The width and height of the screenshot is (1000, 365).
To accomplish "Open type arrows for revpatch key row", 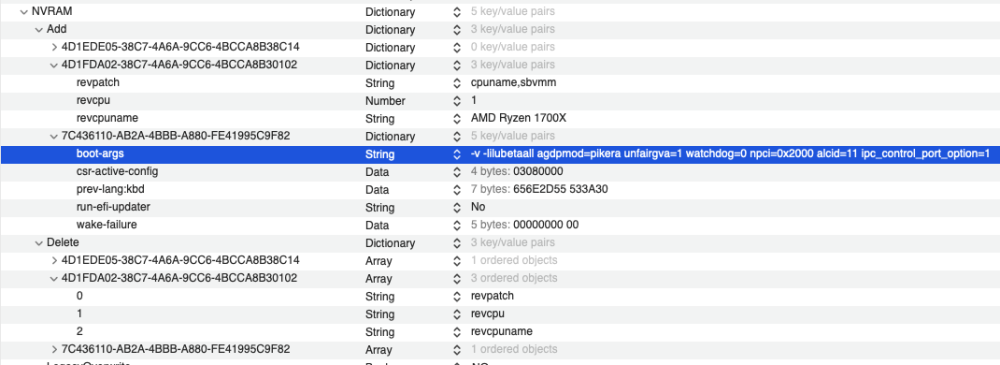I will coord(457,83).
